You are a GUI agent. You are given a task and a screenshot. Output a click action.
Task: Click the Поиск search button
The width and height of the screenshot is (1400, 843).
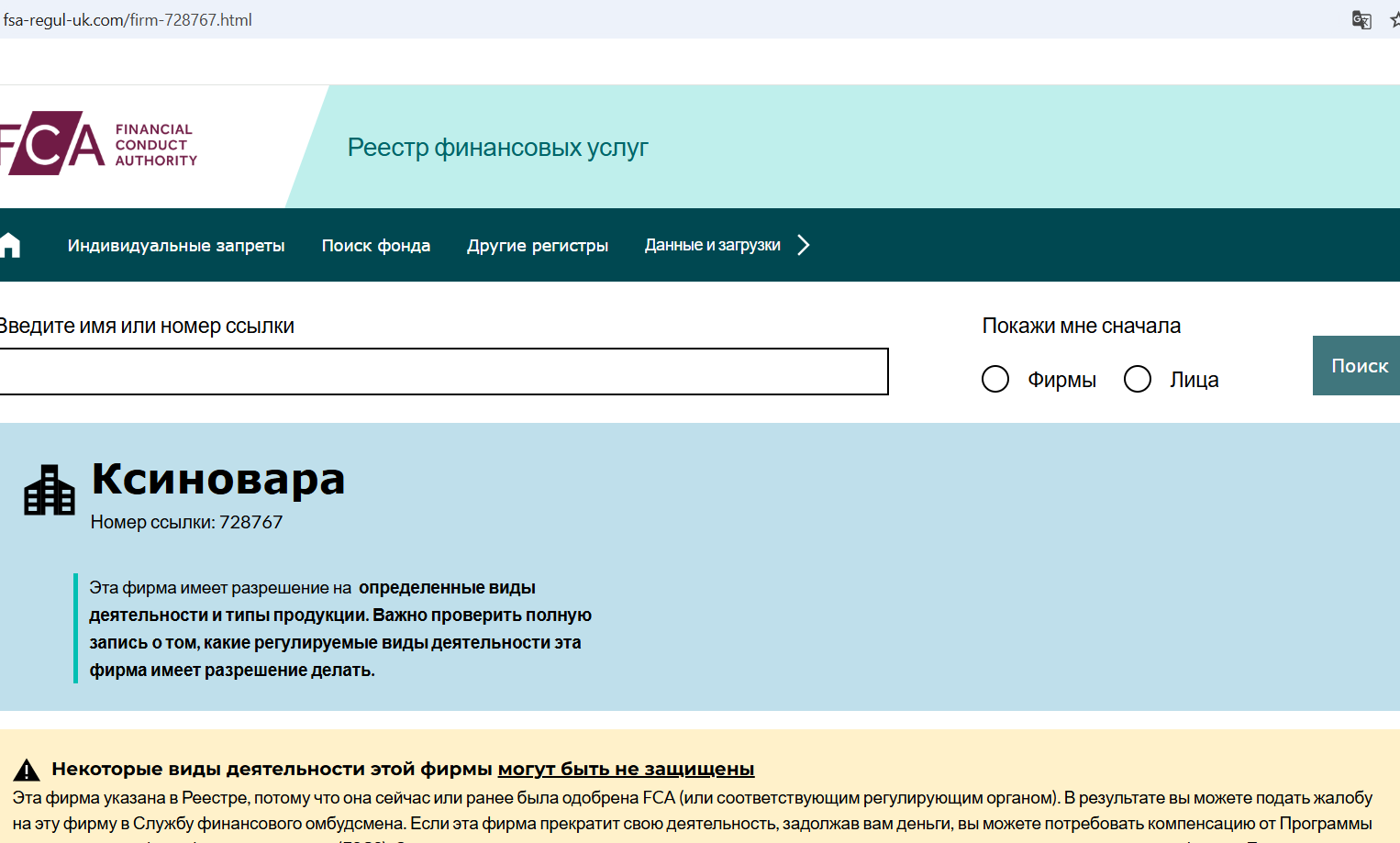[1357, 365]
